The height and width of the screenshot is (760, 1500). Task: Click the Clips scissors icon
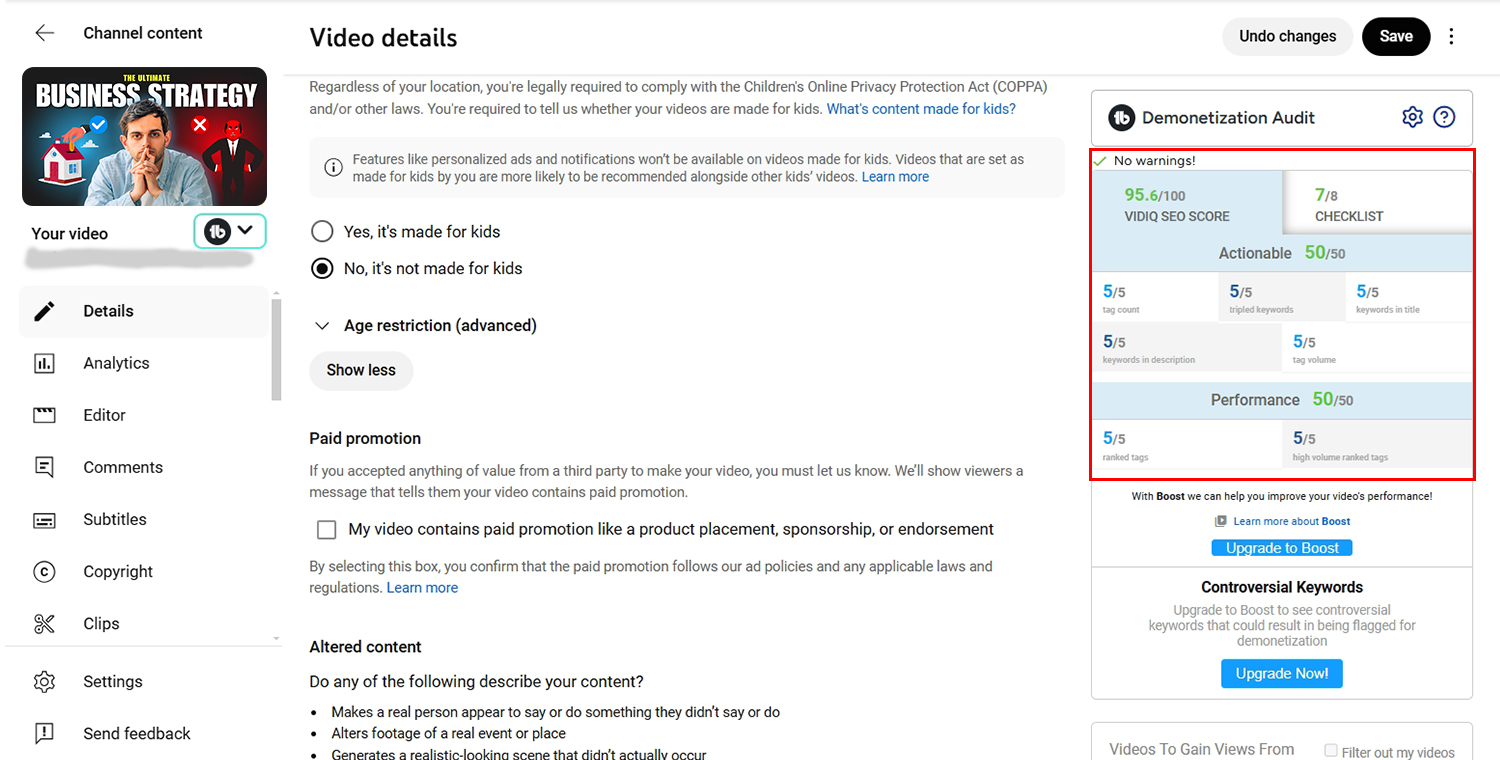point(44,623)
